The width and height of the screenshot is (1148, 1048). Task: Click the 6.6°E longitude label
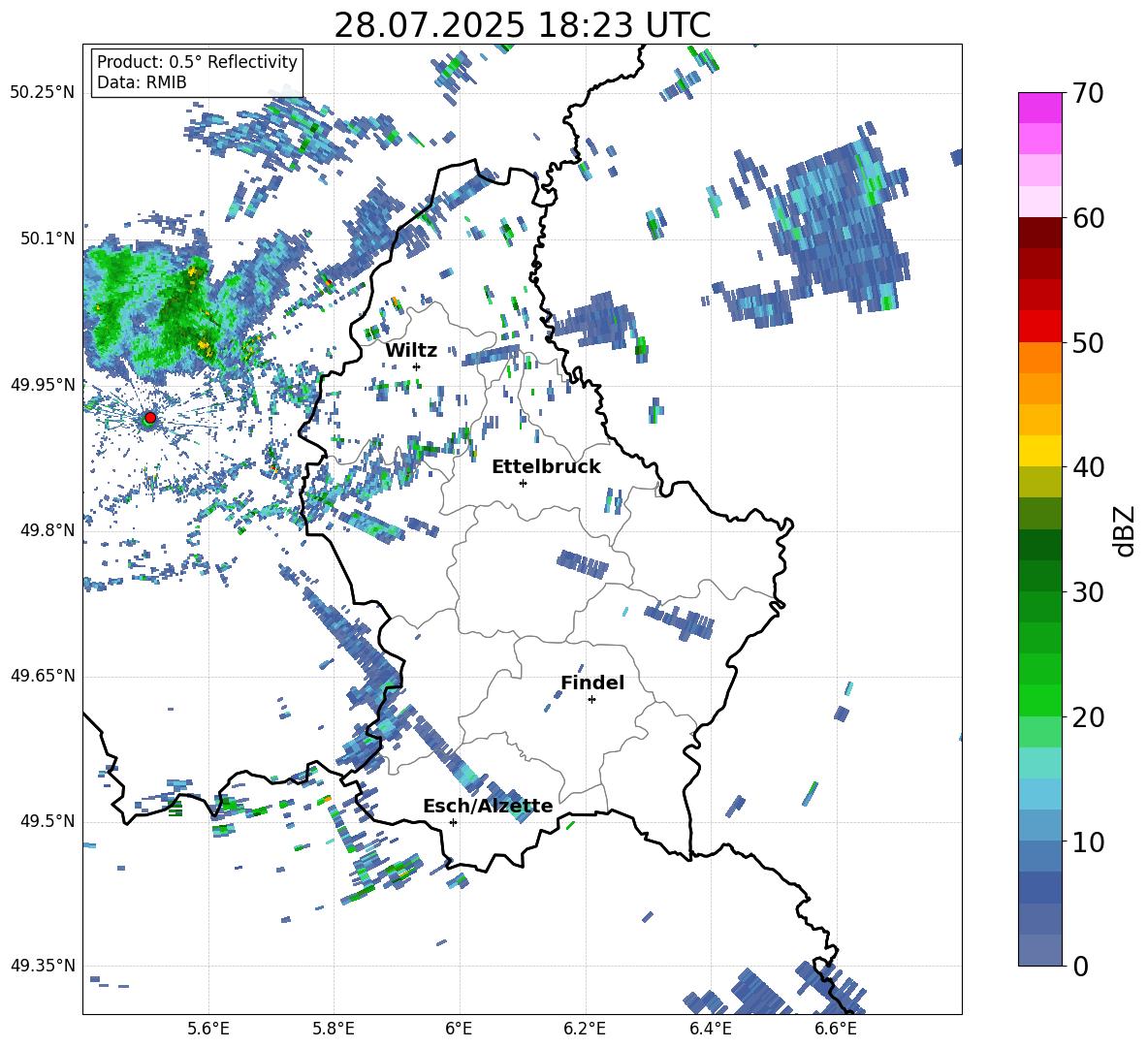click(836, 1030)
